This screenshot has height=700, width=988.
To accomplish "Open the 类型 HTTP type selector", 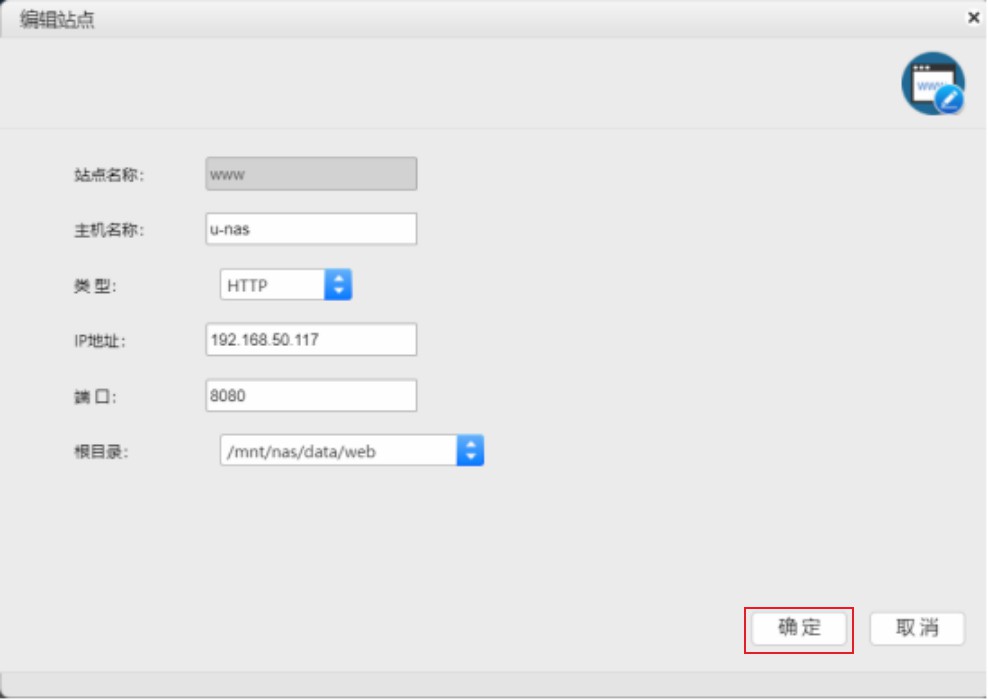I will 279,284.
